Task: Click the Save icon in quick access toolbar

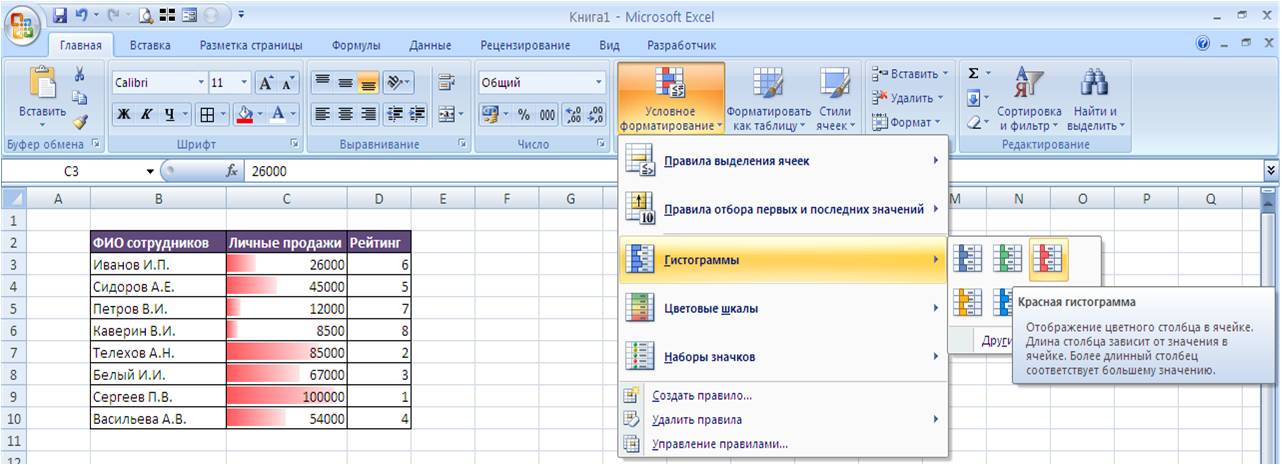Action: [60, 17]
